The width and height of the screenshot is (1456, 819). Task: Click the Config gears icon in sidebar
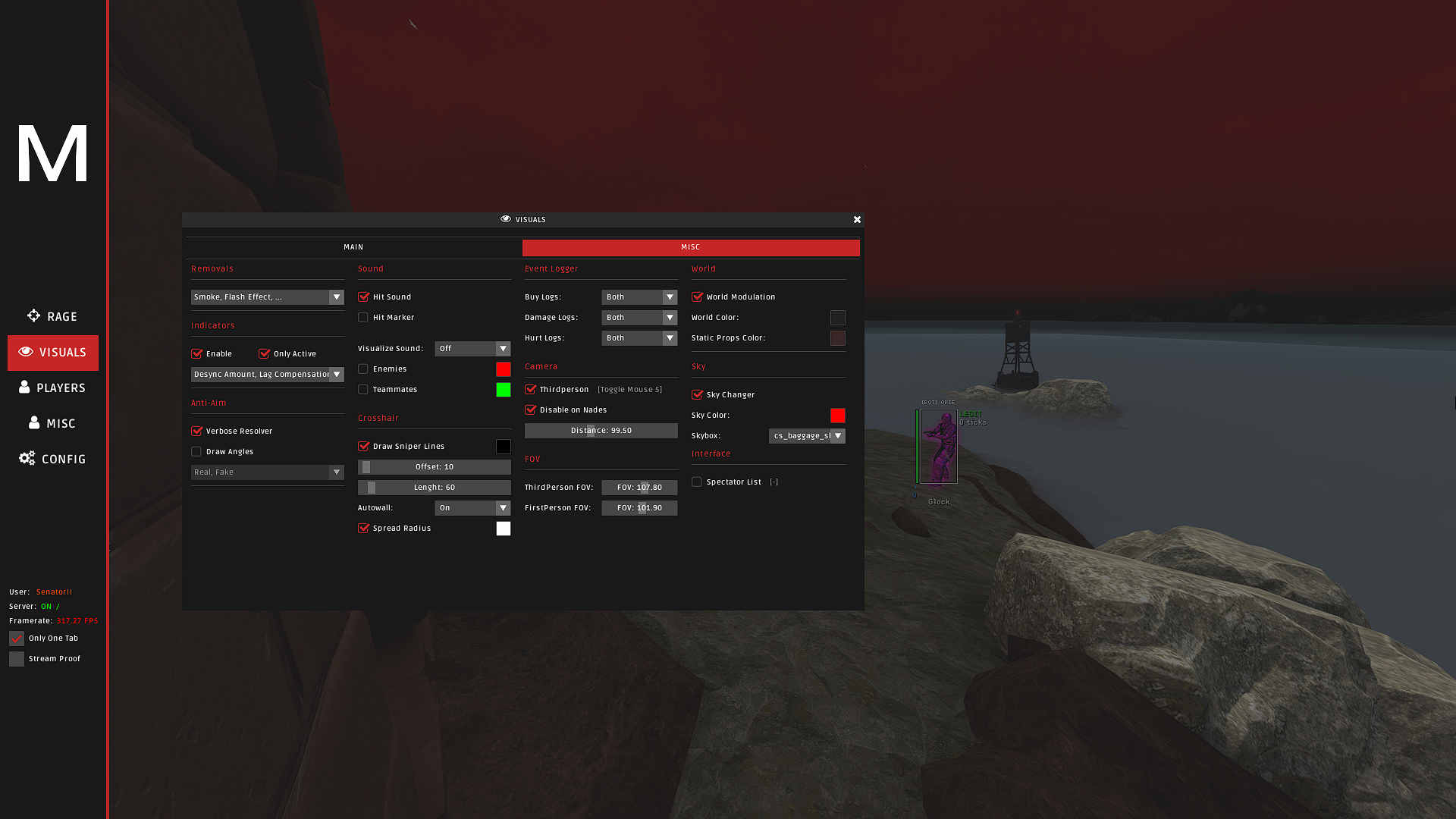(27, 458)
